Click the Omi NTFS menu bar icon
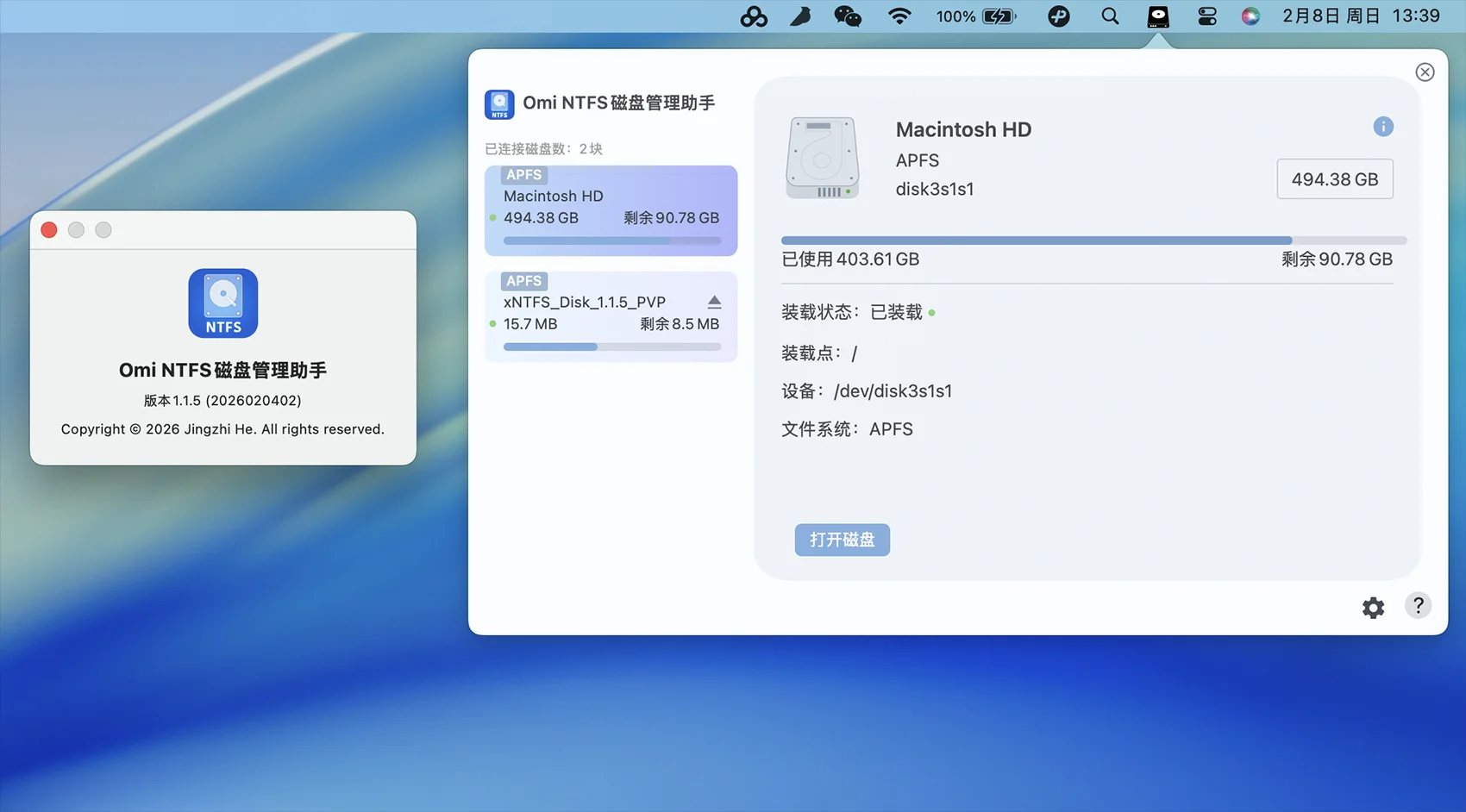The height and width of the screenshot is (812, 1466). 1157,16
